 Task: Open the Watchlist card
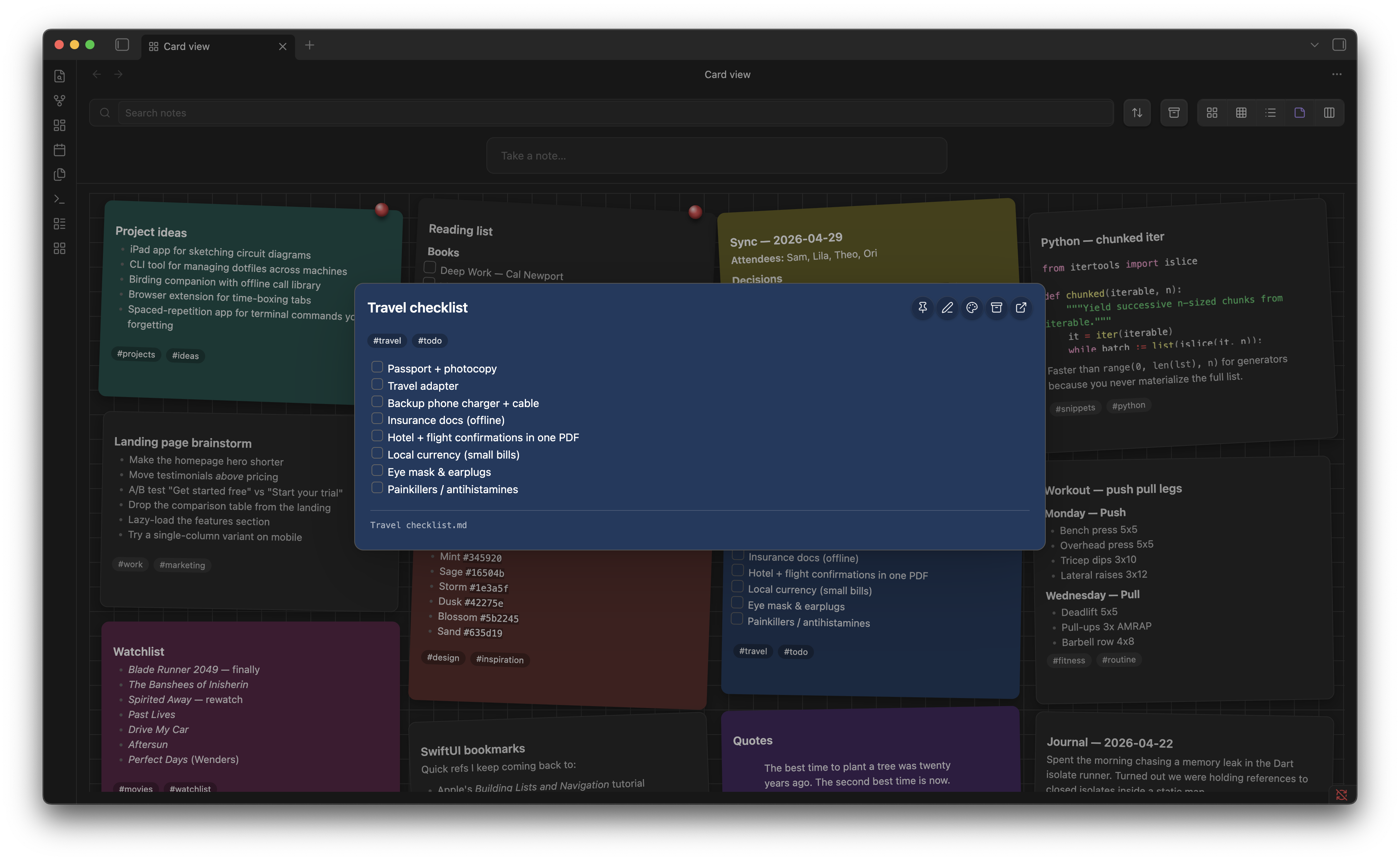pyautogui.click(x=250, y=707)
